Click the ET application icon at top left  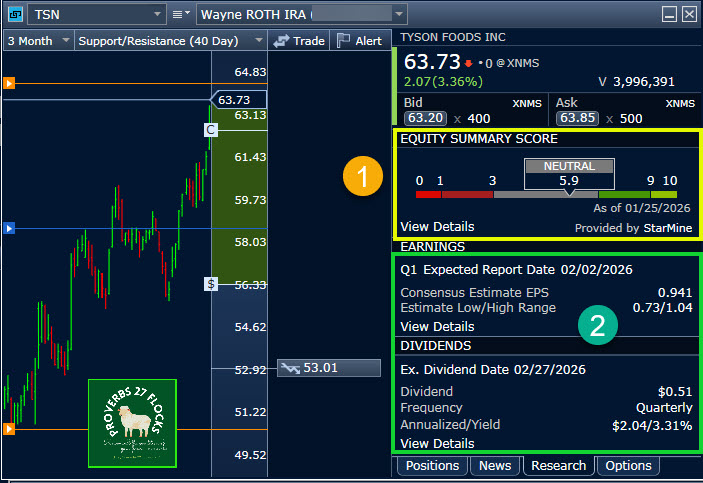pyautogui.click(x=14, y=14)
